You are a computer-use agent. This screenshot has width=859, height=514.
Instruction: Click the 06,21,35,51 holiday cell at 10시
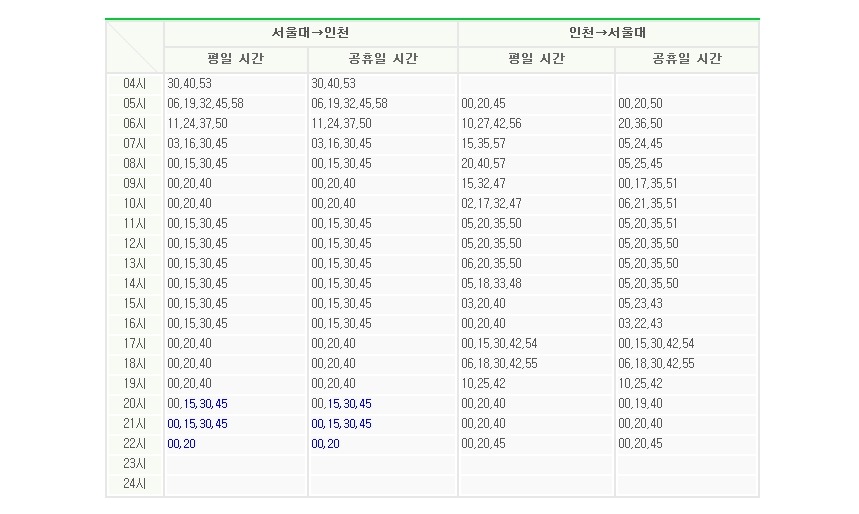point(648,204)
